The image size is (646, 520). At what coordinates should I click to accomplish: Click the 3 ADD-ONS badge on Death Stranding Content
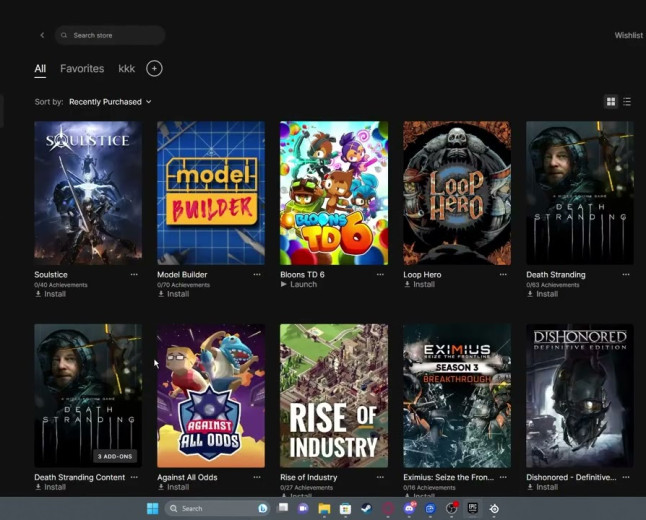(115, 456)
